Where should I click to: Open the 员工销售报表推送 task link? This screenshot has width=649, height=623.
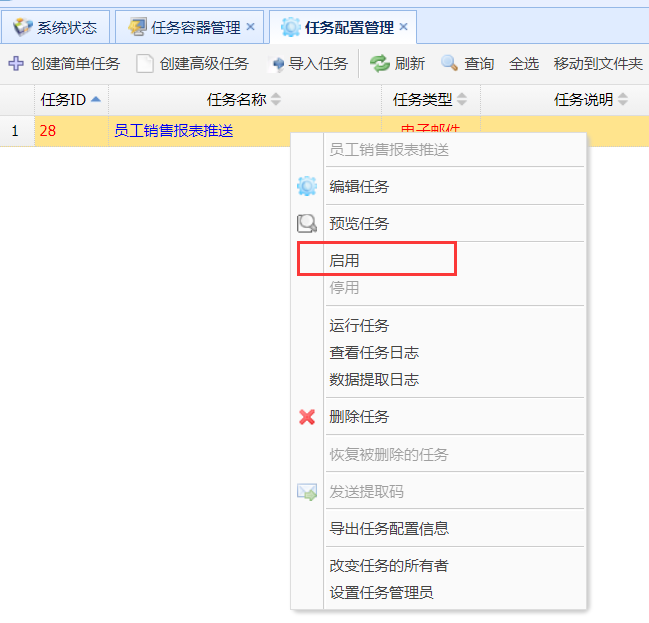click(x=174, y=131)
